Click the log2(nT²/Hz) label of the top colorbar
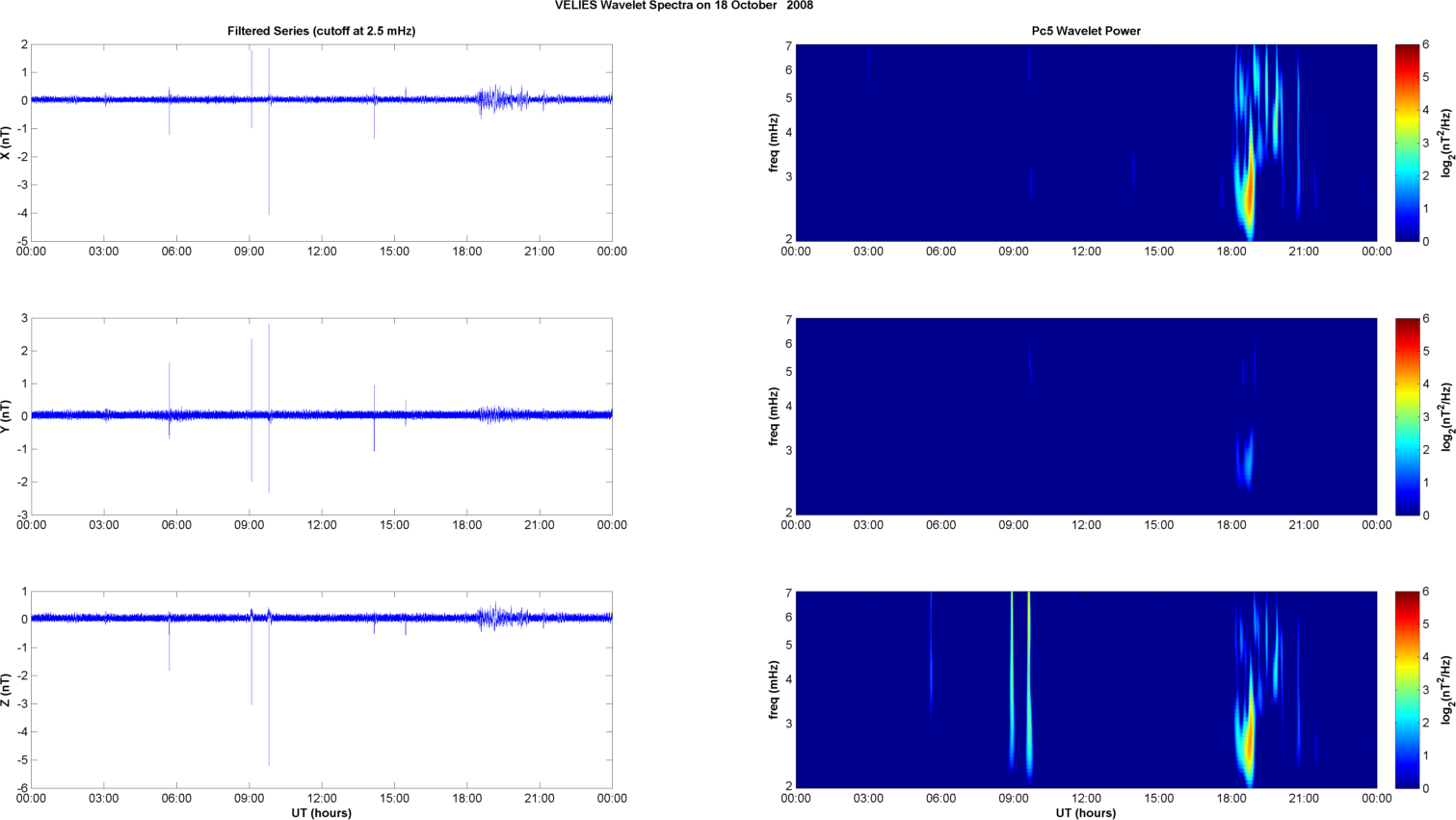 point(1447,143)
